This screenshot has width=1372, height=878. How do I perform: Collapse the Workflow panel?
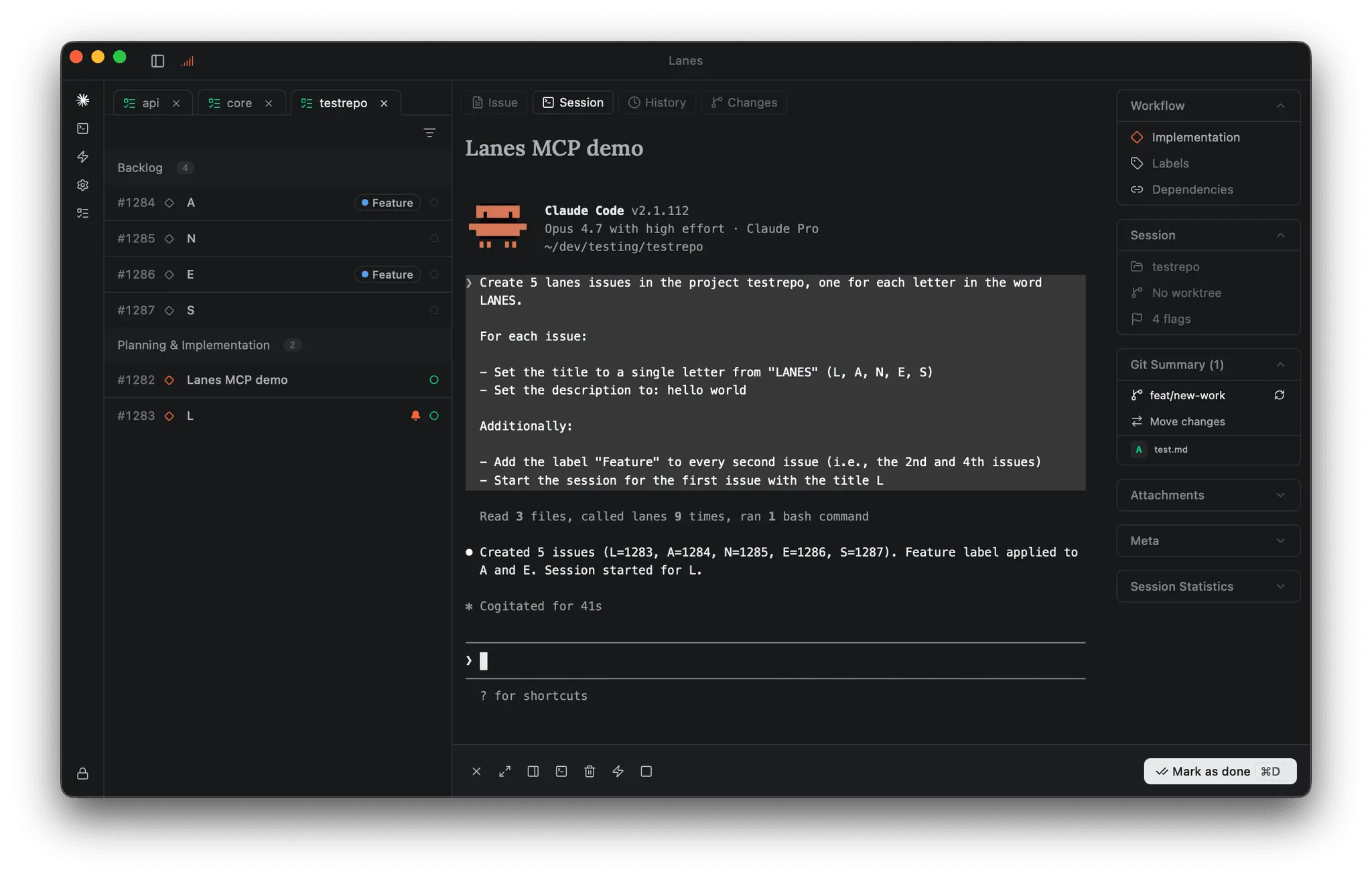click(1280, 106)
